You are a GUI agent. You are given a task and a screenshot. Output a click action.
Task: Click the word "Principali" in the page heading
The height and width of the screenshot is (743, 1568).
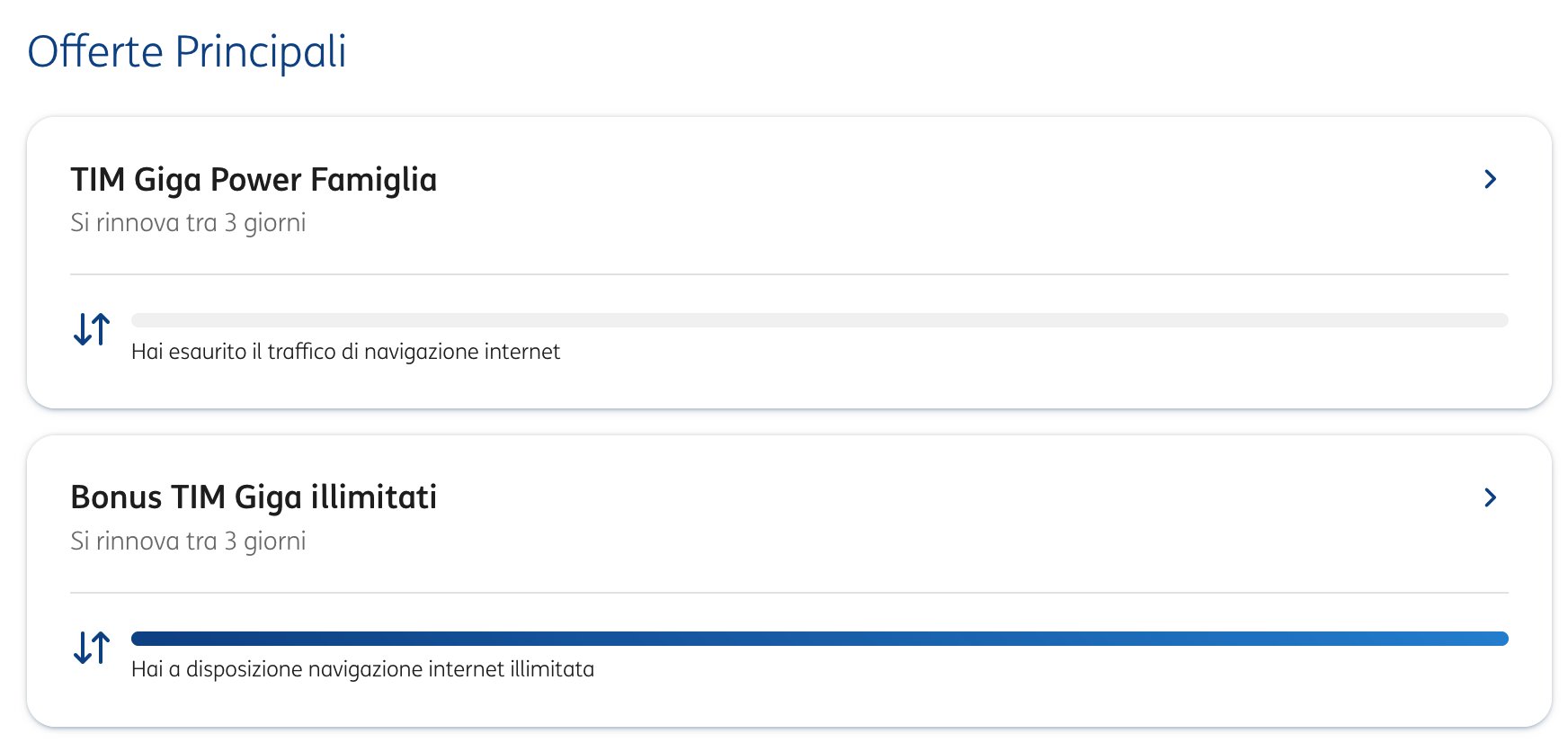coord(261,51)
